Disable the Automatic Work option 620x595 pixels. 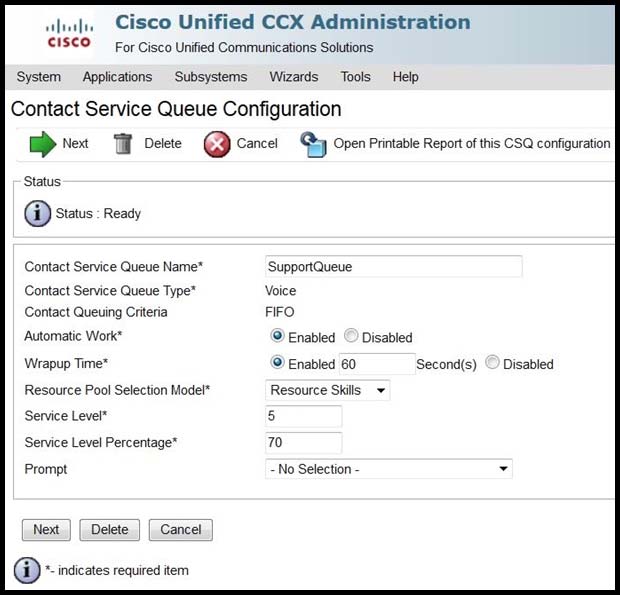pyautogui.click(x=351, y=337)
